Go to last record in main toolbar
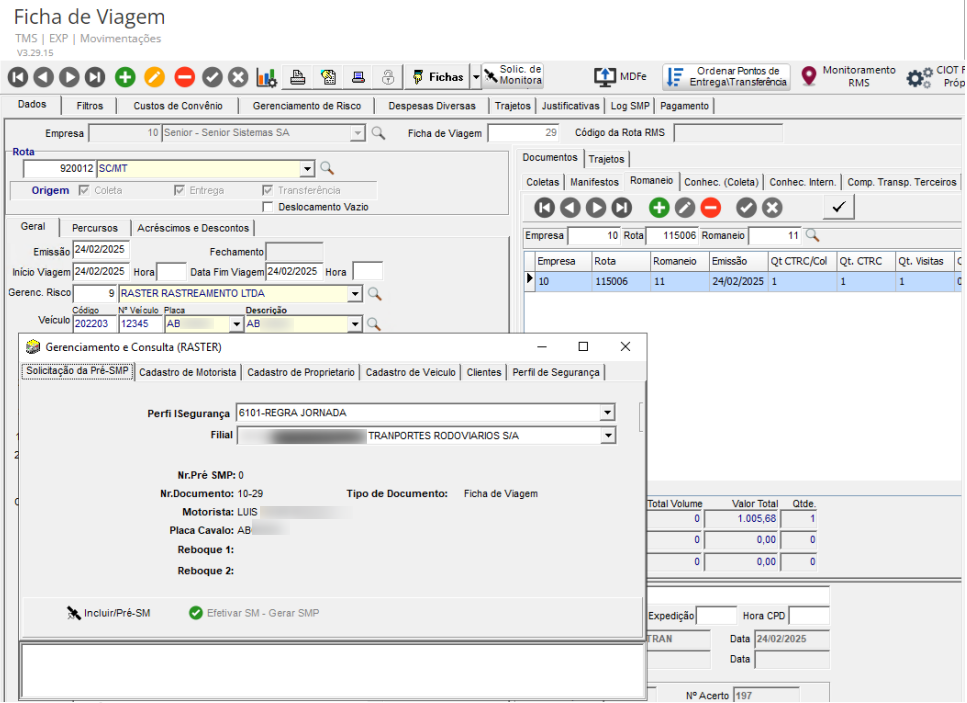This screenshot has width=967, height=703. pos(95,77)
